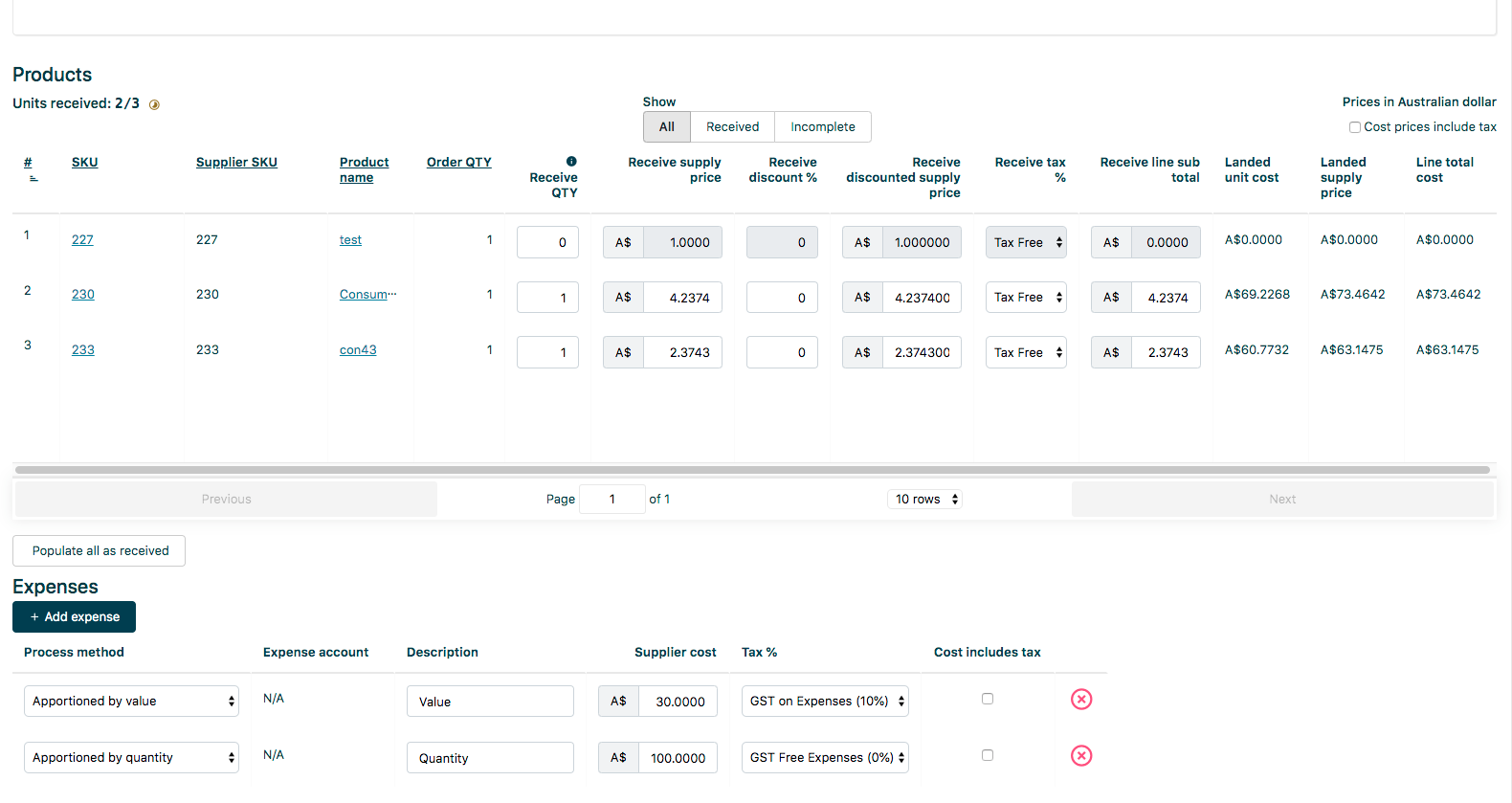The width and height of the screenshot is (1512, 803).
Task: Click discount % field for SKU 230
Action: click(x=782, y=298)
